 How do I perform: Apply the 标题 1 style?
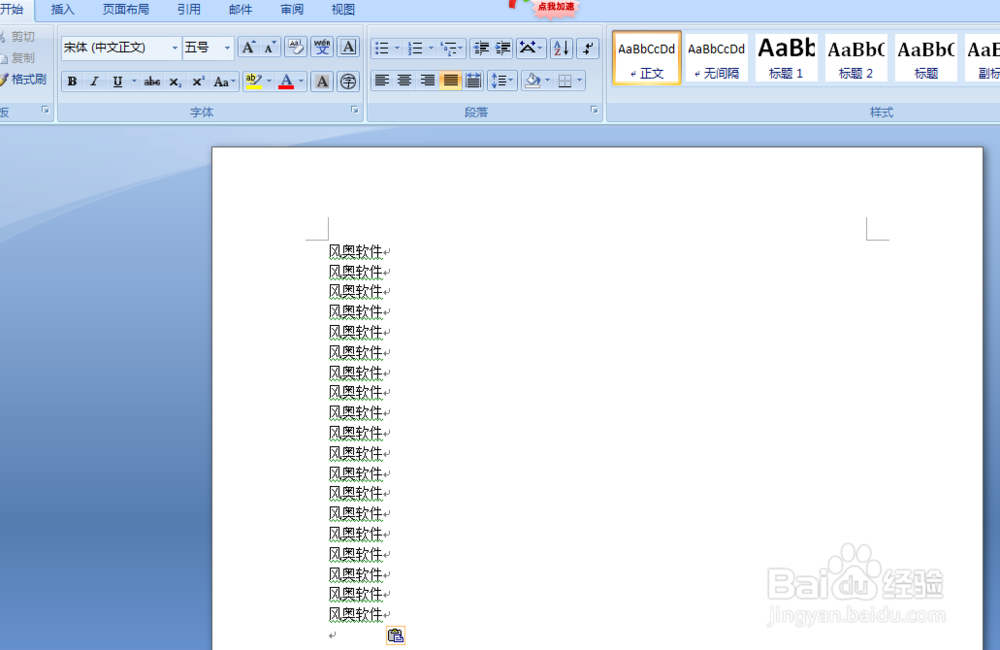786,57
